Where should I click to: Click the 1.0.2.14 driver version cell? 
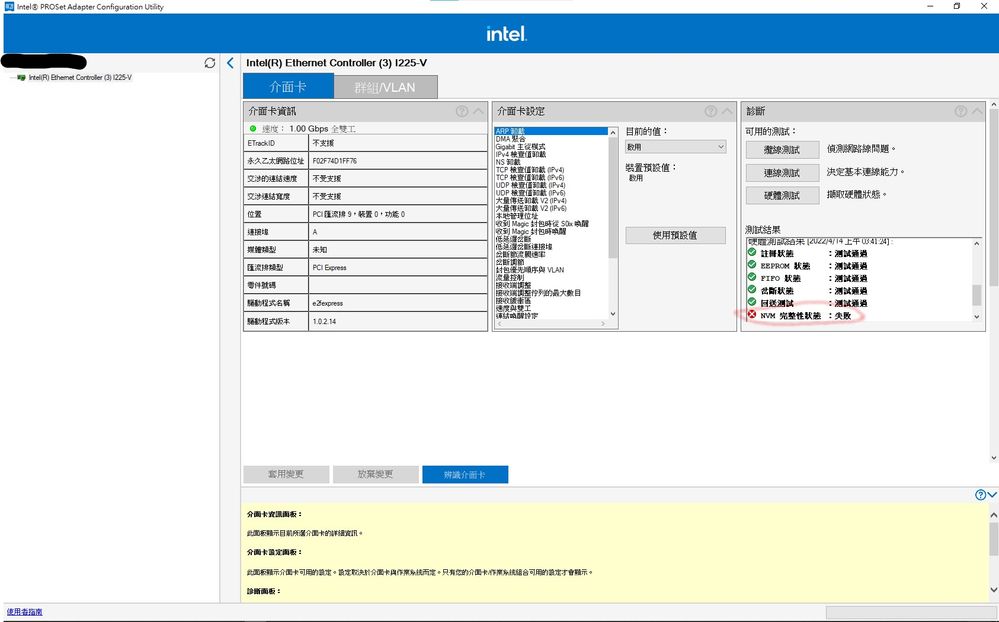point(398,321)
